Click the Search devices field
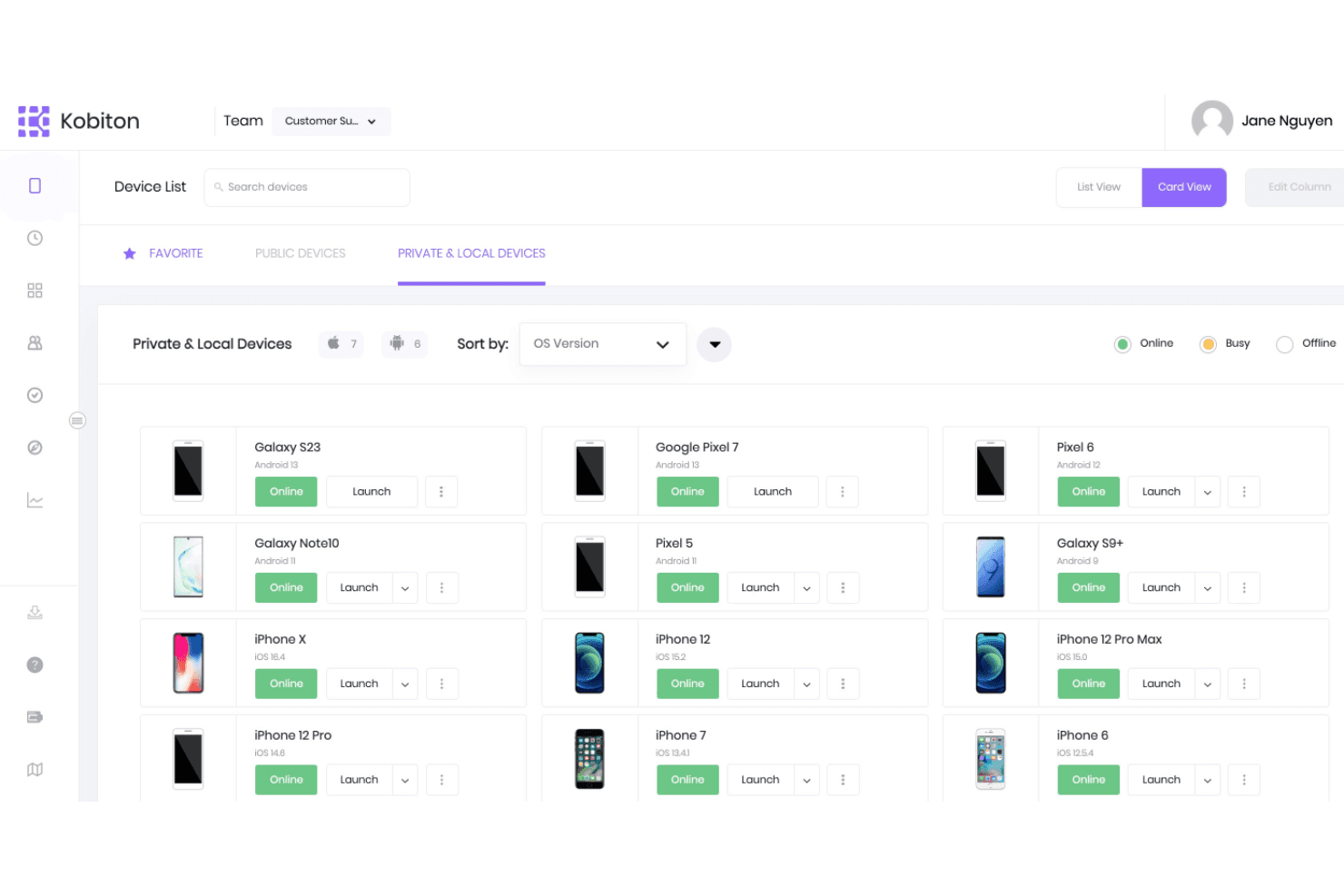The width and height of the screenshot is (1344, 896). [x=307, y=187]
